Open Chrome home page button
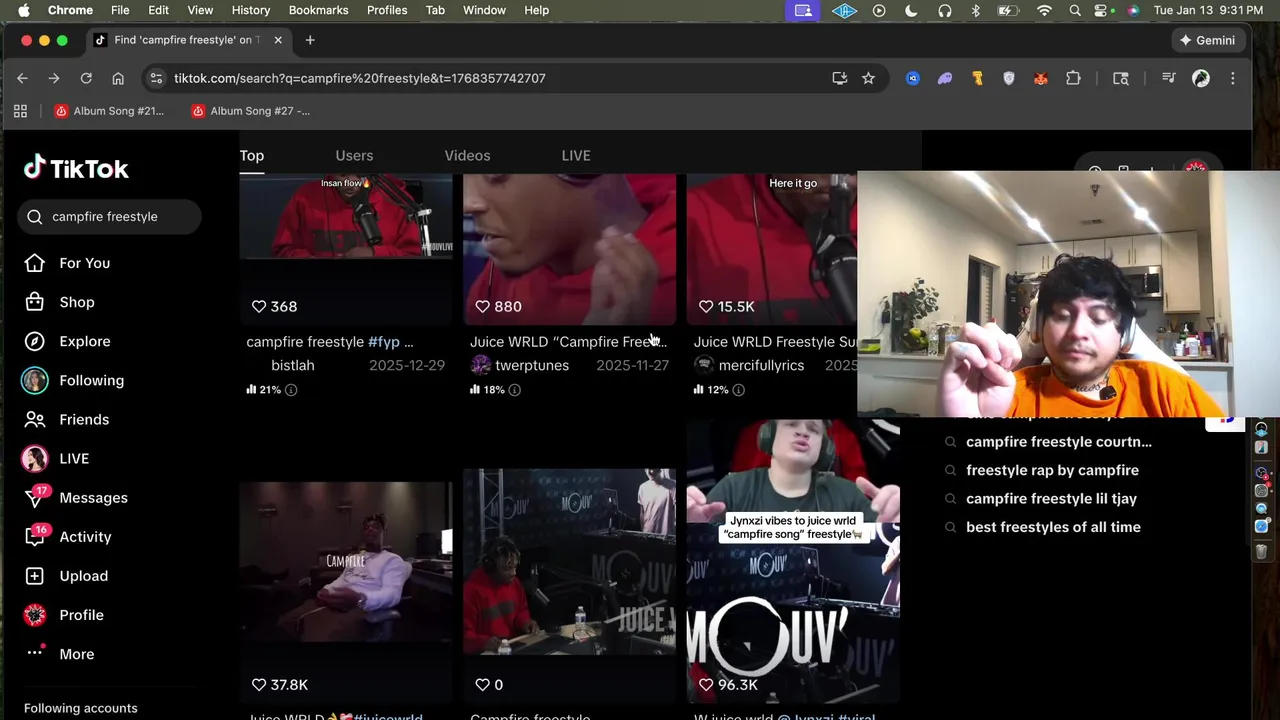 118,78
